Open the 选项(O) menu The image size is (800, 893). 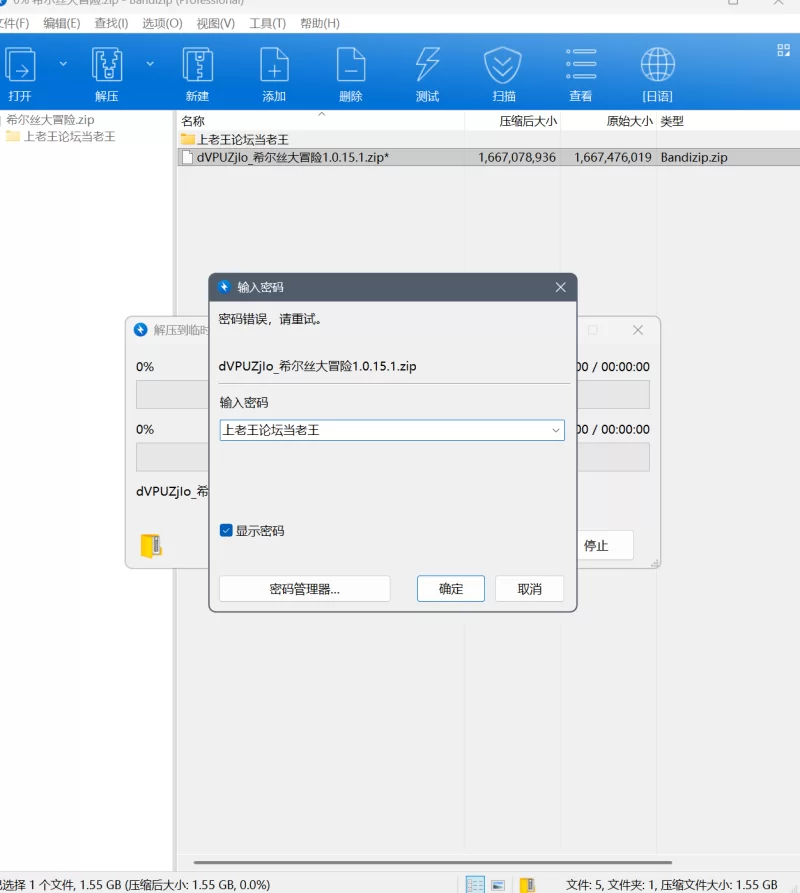(x=162, y=23)
